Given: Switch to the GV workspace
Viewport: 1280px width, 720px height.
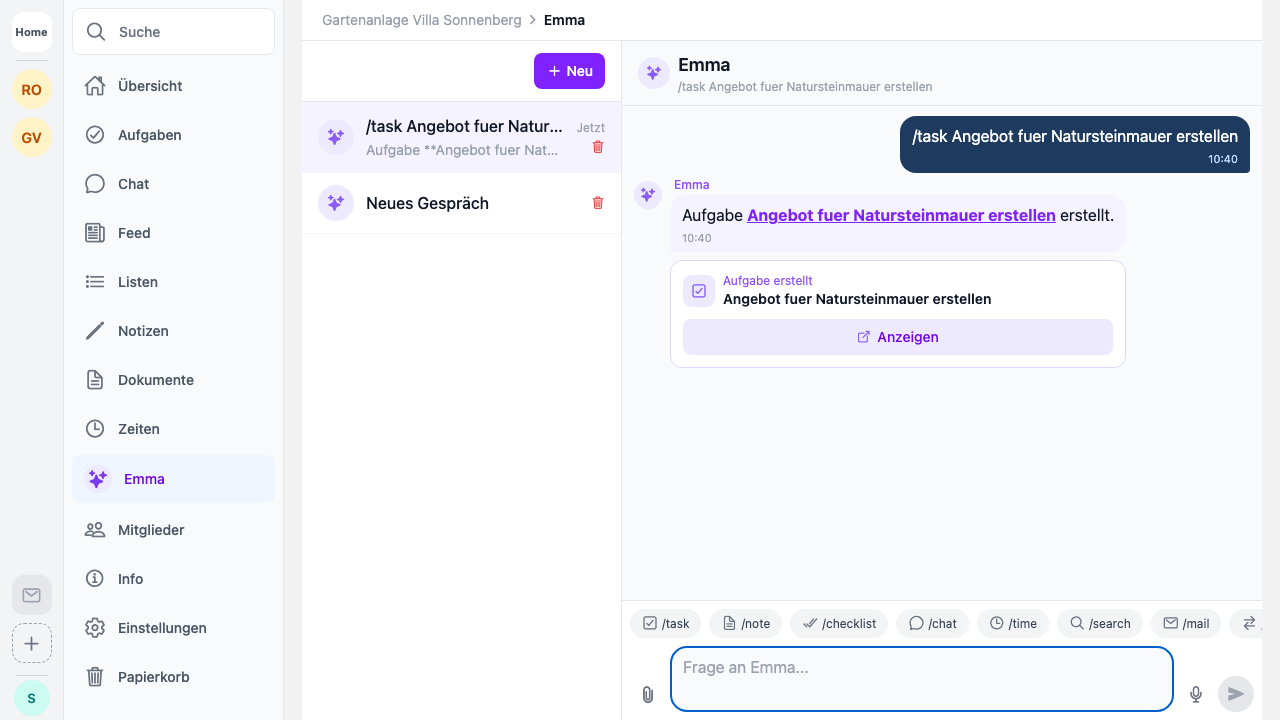Looking at the screenshot, I should (x=32, y=138).
